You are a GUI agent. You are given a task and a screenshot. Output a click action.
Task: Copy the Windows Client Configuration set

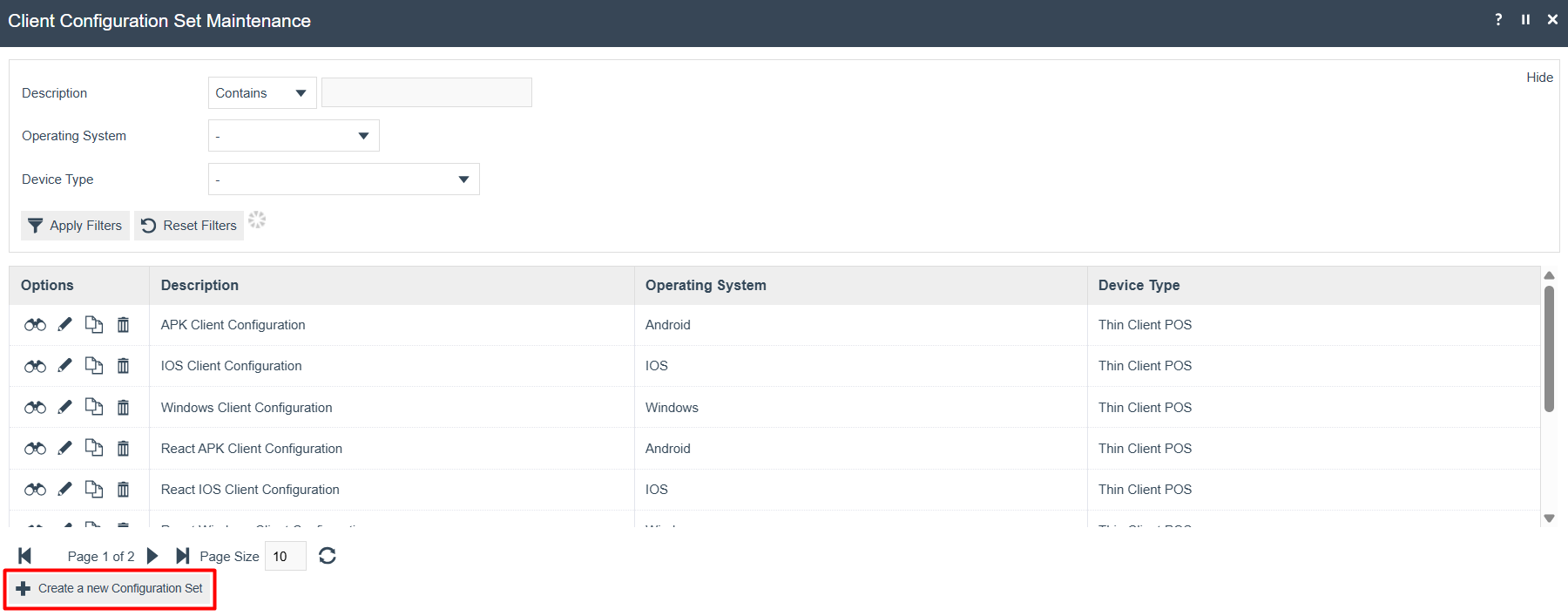coord(94,407)
